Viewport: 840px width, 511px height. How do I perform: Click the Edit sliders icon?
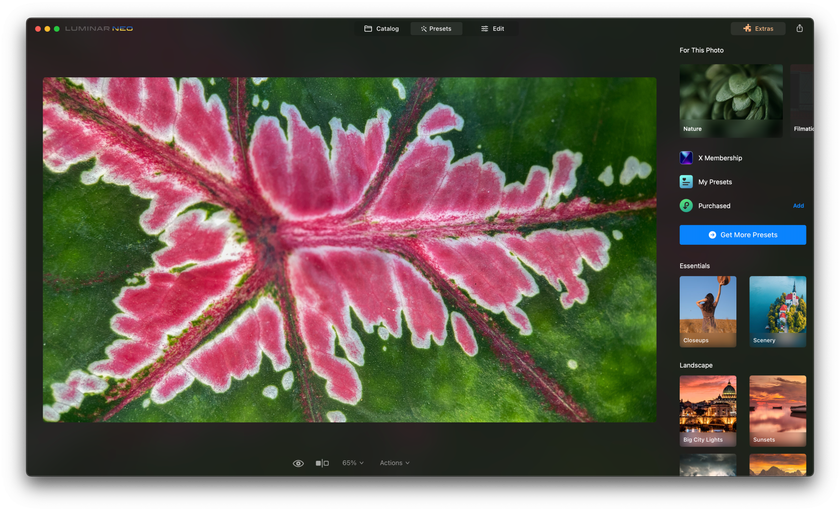[484, 29]
